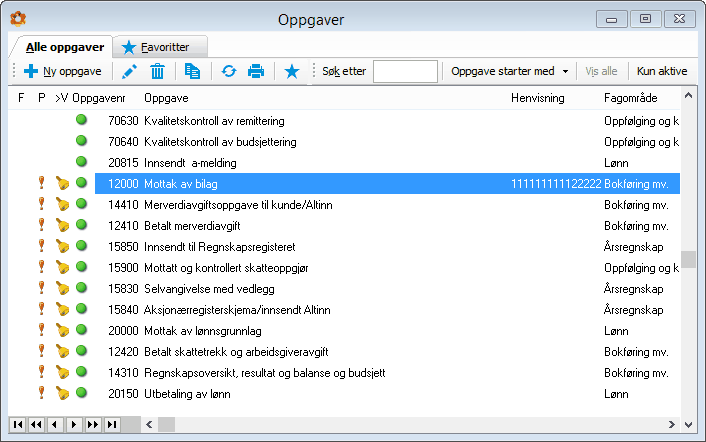The height and width of the screenshot is (442, 706).
Task: Click horizontal scrollbar left arrow
Action: [149, 424]
